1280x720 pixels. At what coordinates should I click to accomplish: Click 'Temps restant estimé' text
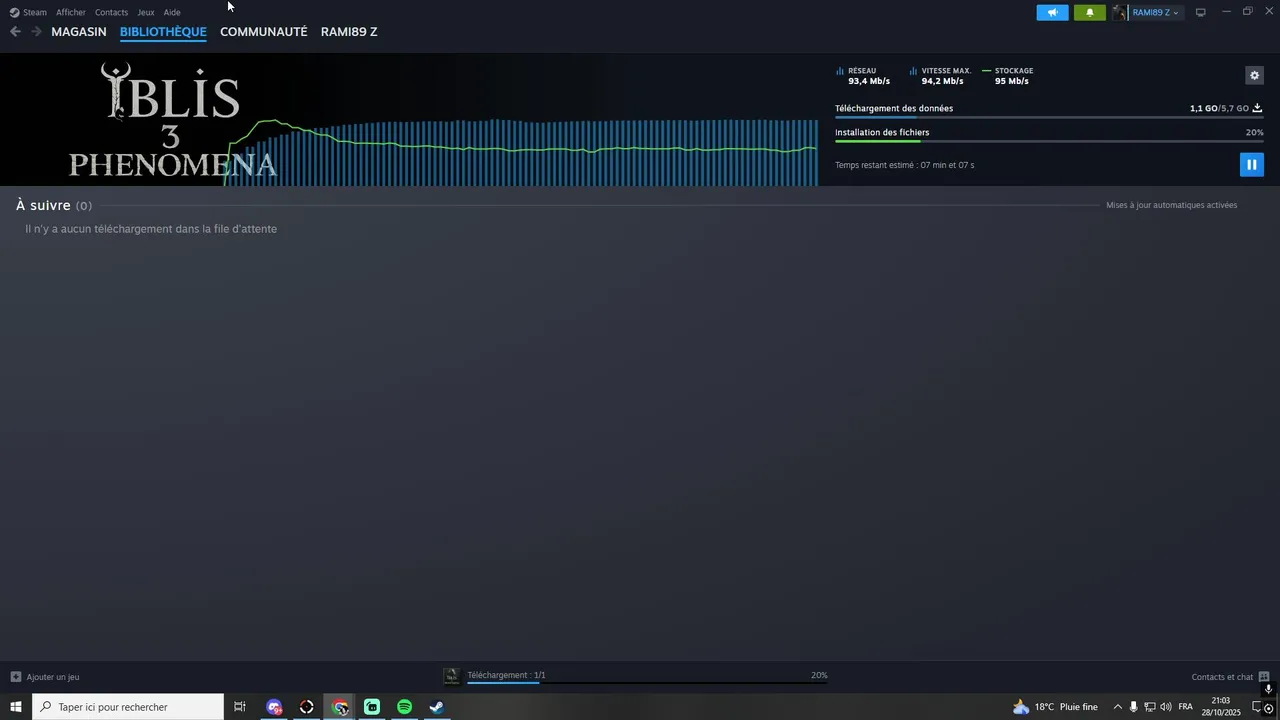coord(904,165)
